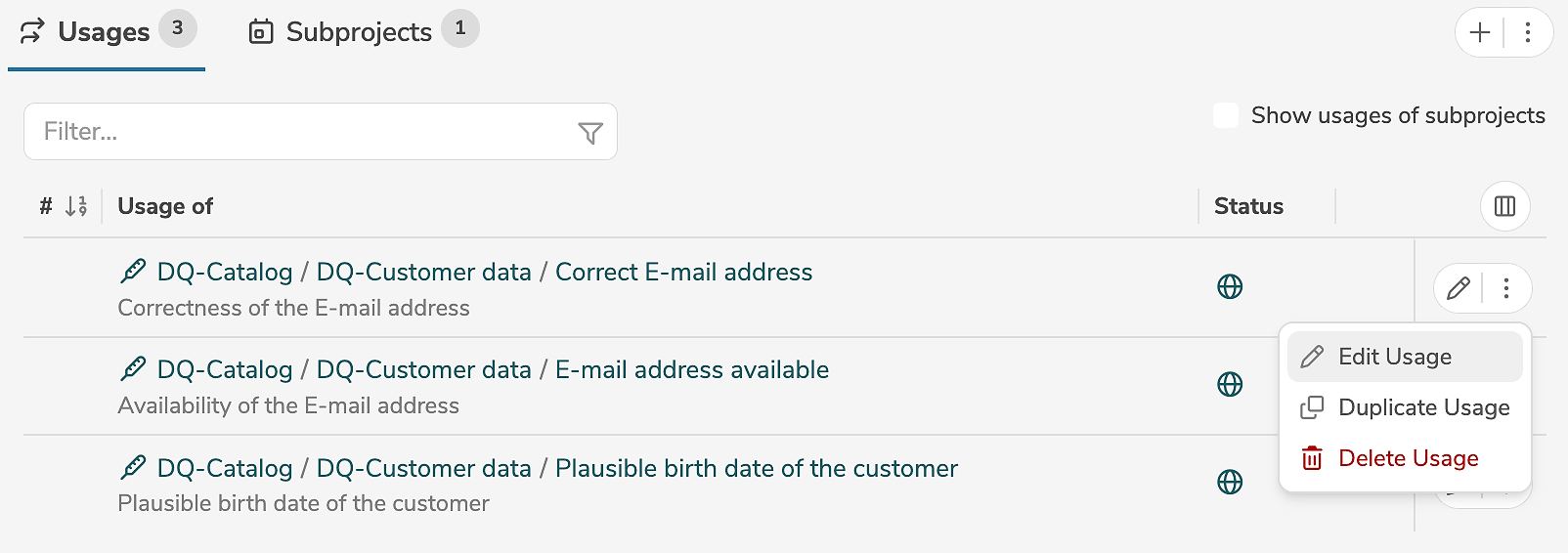Click the plus icon to add usage
This screenshot has height=553, width=1568.
pyautogui.click(x=1480, y=32)
